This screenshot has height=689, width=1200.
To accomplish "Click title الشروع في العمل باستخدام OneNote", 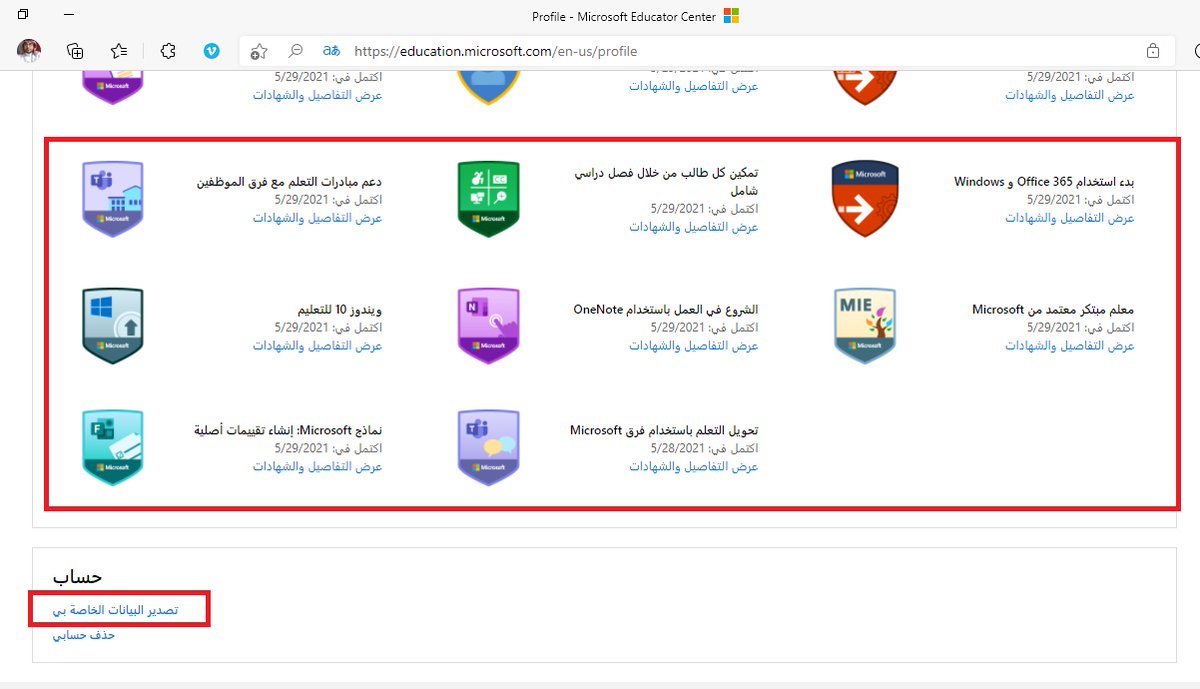I will pos(666,310).
